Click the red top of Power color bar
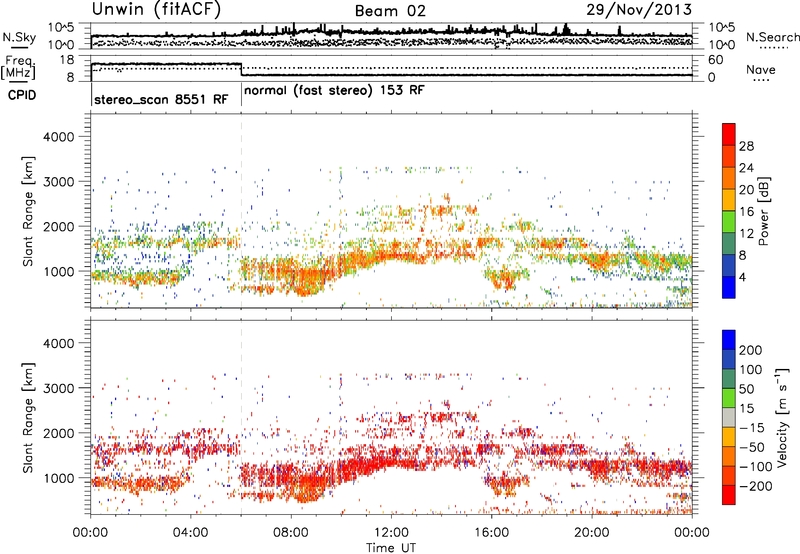This screenshot has width=800, height=554. (729, 132)
